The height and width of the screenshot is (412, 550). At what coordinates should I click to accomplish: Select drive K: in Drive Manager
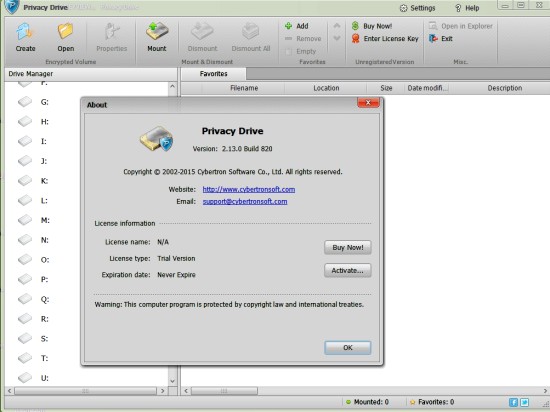coord(33,181)
